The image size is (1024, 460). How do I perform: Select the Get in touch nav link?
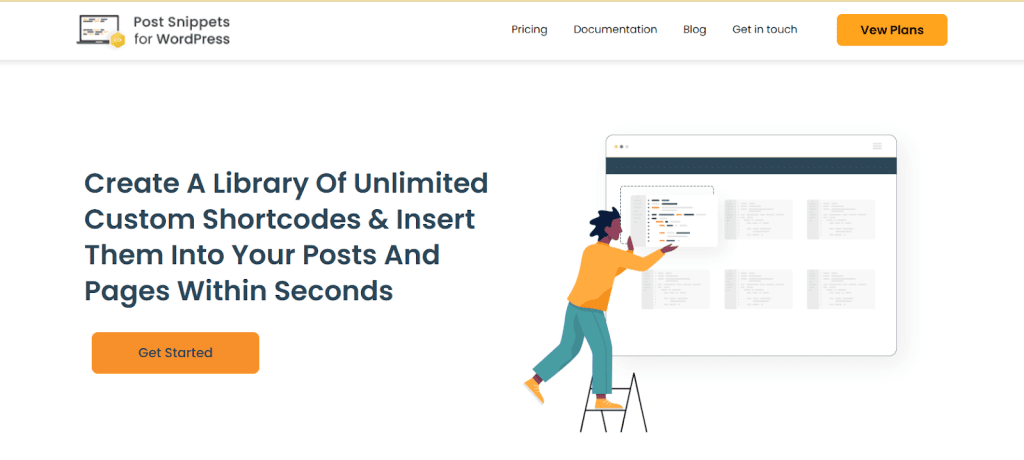point(764,30)
